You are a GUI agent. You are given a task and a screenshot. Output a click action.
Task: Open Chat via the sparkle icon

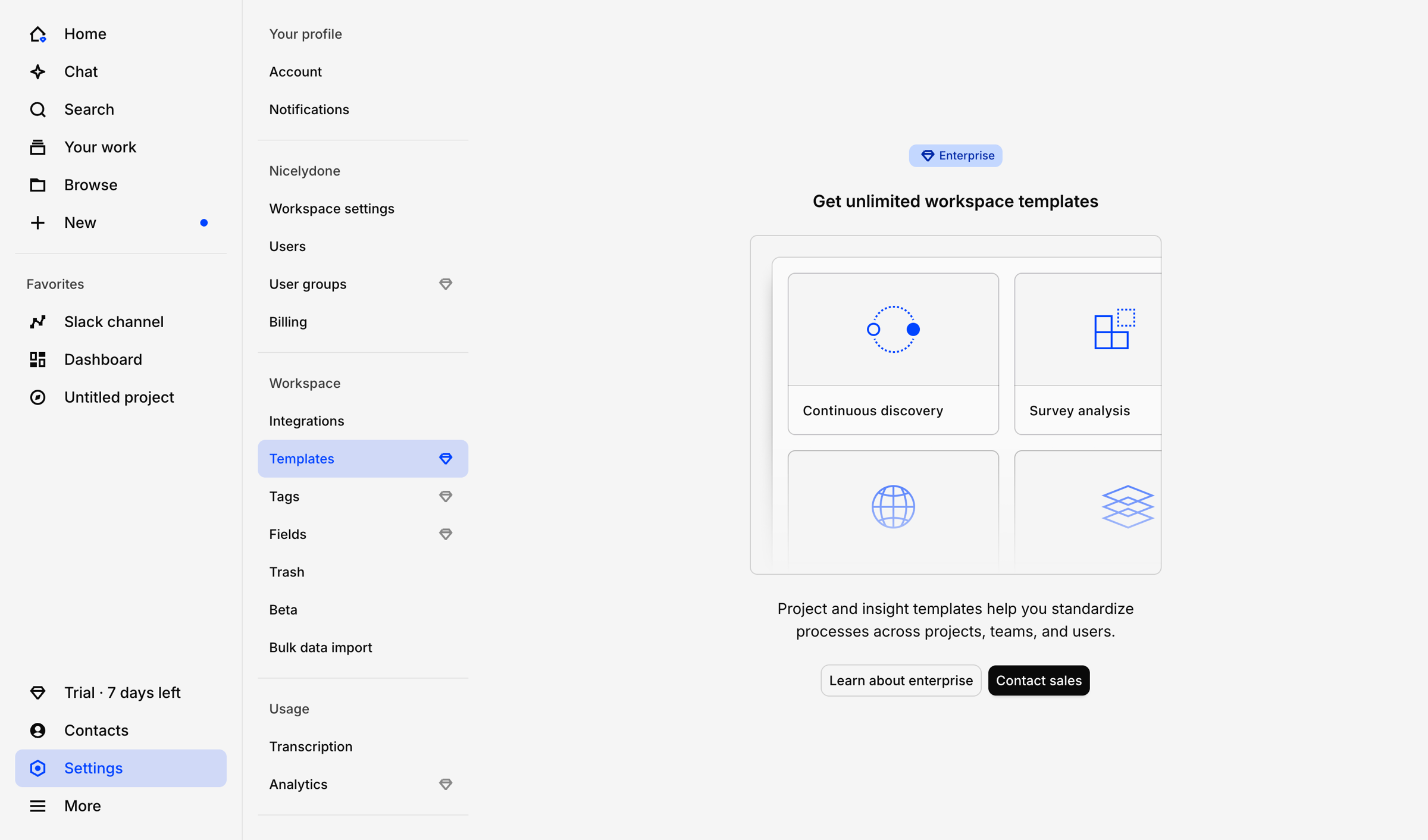click(x=38, y=72)
